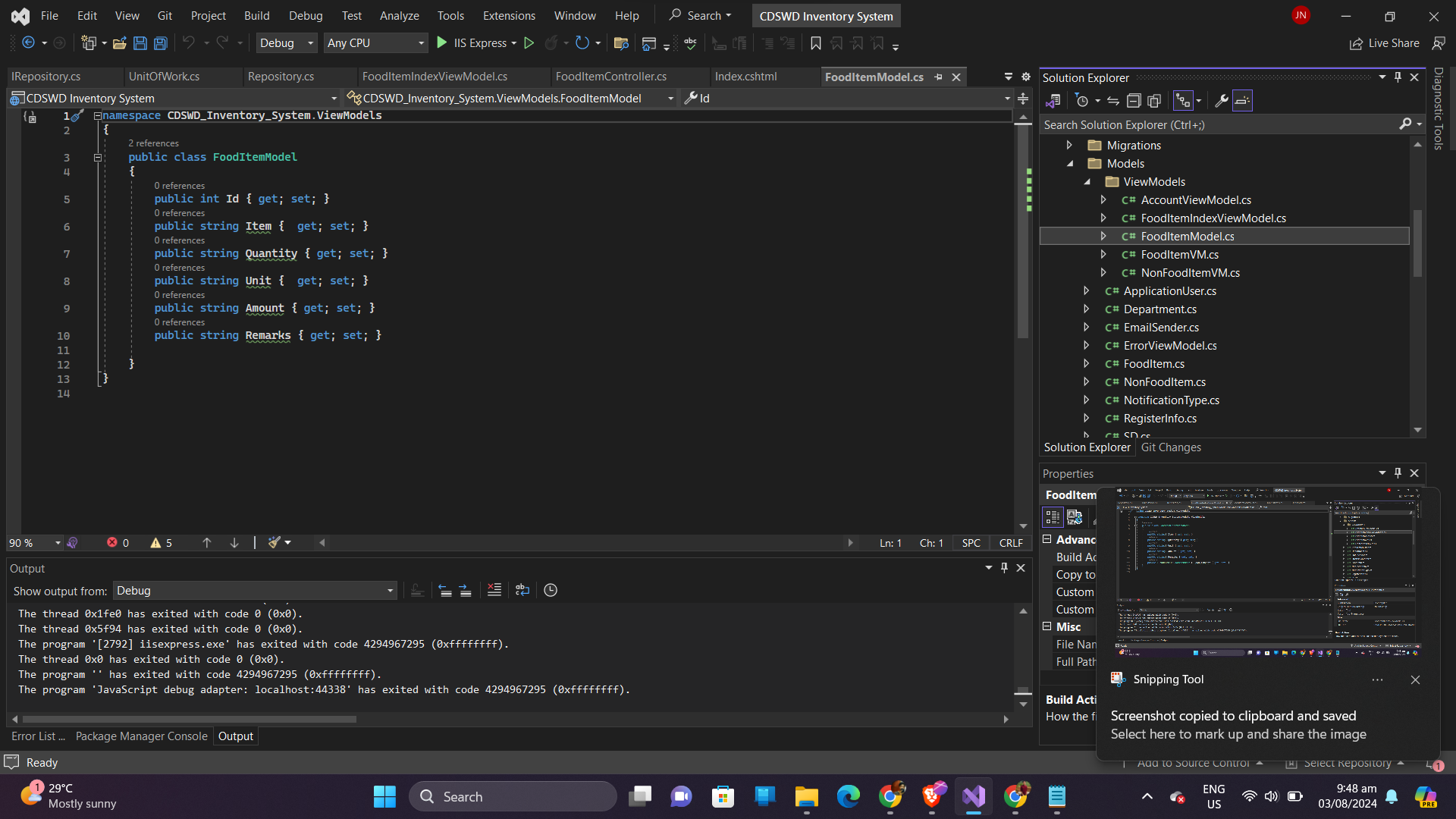Image resolution: width=1456 pixels, height=819 pixels.
Task: Click the Output horizontal scrollbar thumb
Action: (x=190, y=719)
